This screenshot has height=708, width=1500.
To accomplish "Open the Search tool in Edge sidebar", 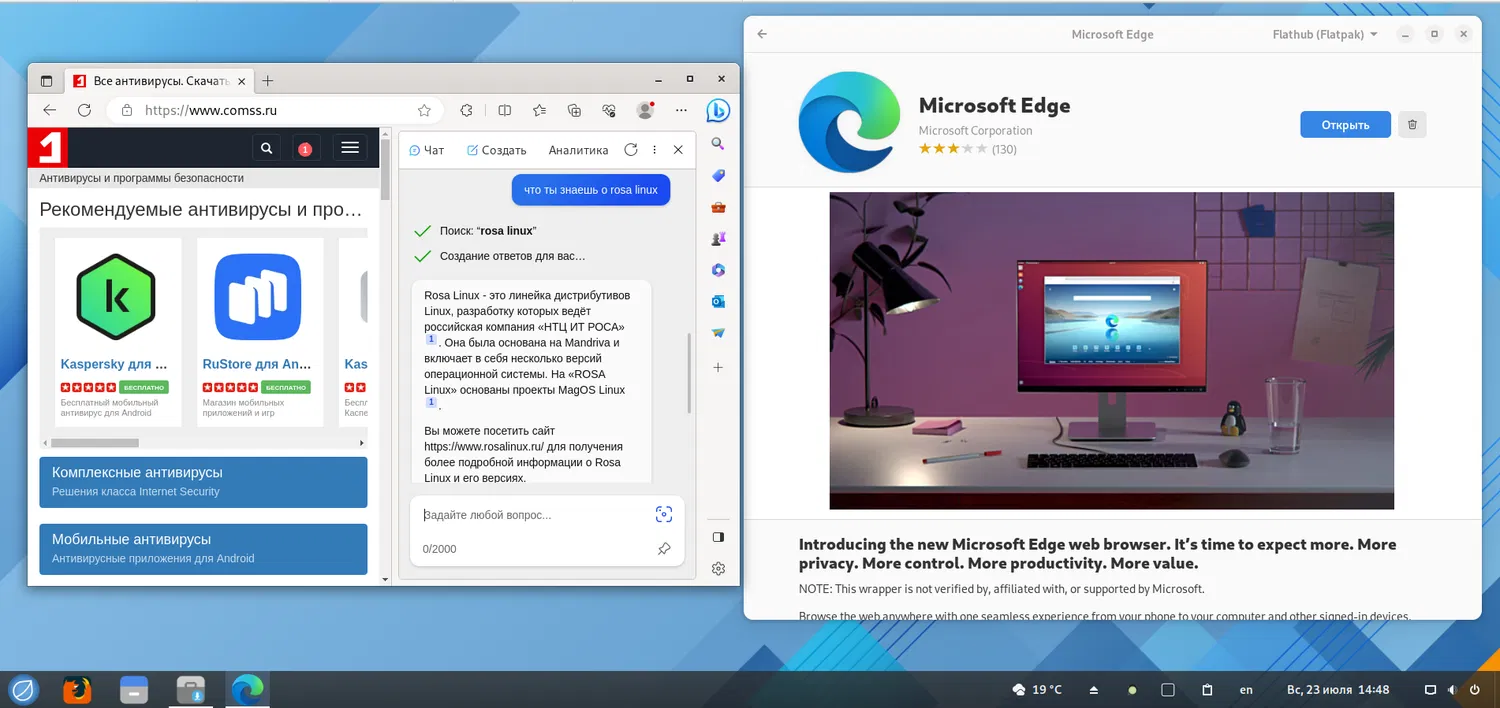I will 718,144.
